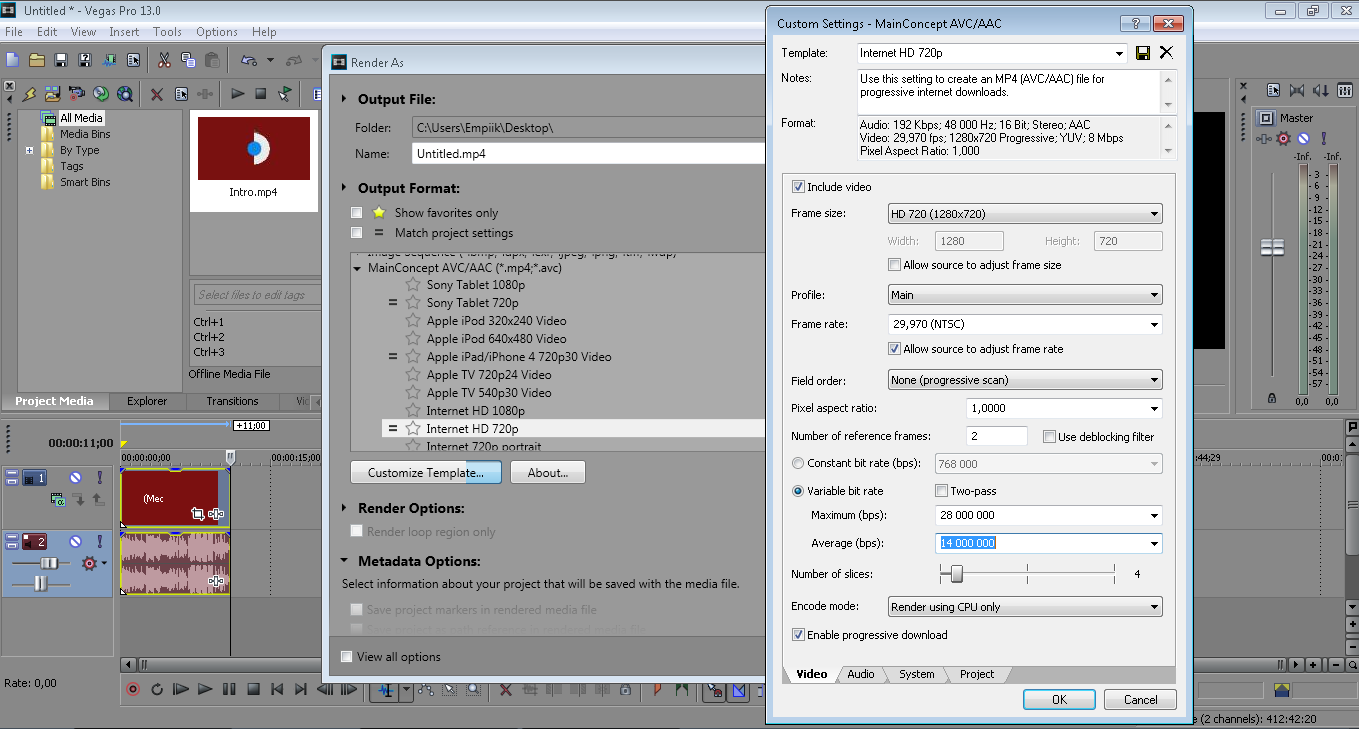Click the Save Template floppy icon

click(x=1143, y=53)
